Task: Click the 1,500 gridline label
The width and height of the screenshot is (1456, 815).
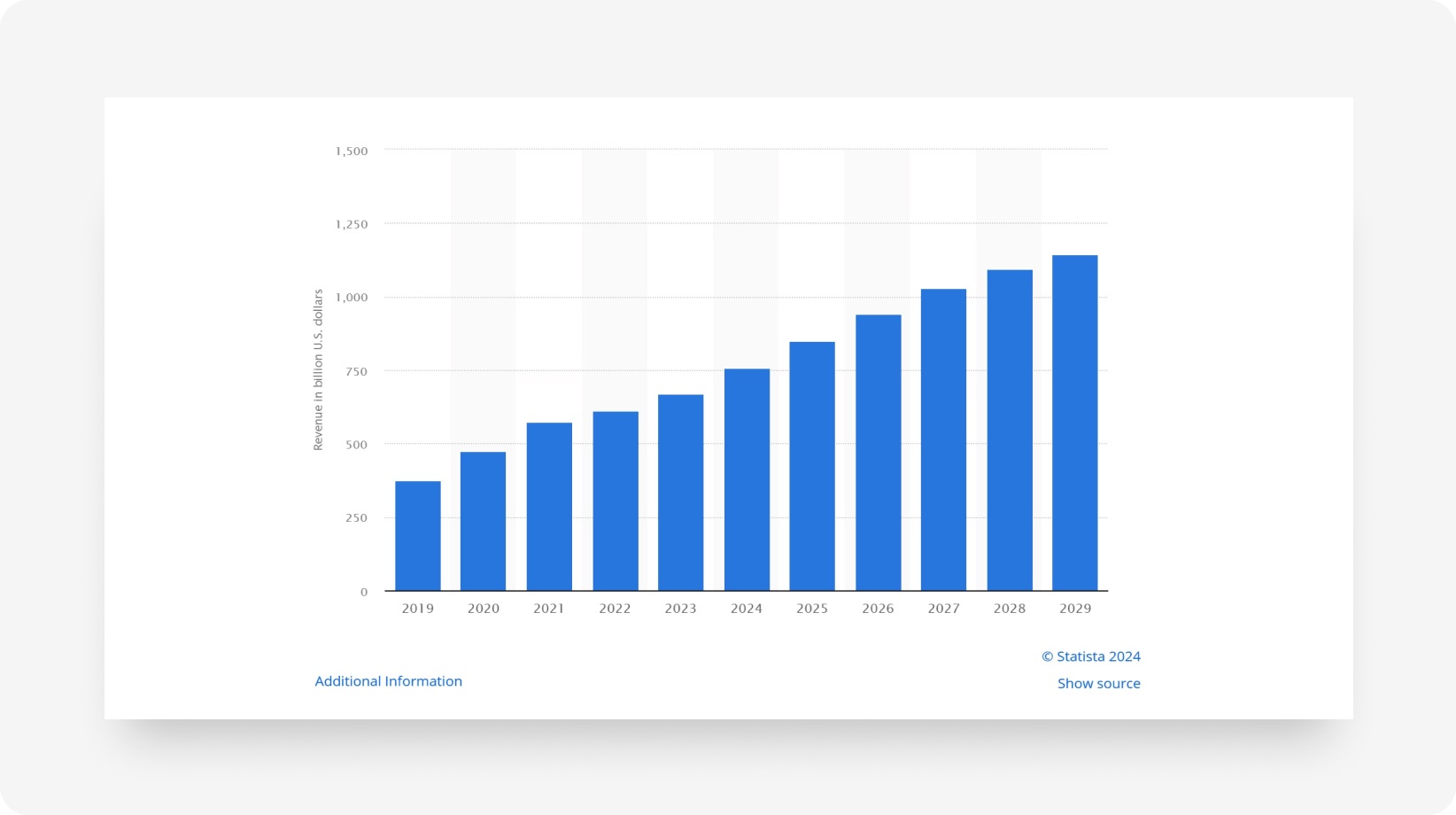Action: [352, 151]
